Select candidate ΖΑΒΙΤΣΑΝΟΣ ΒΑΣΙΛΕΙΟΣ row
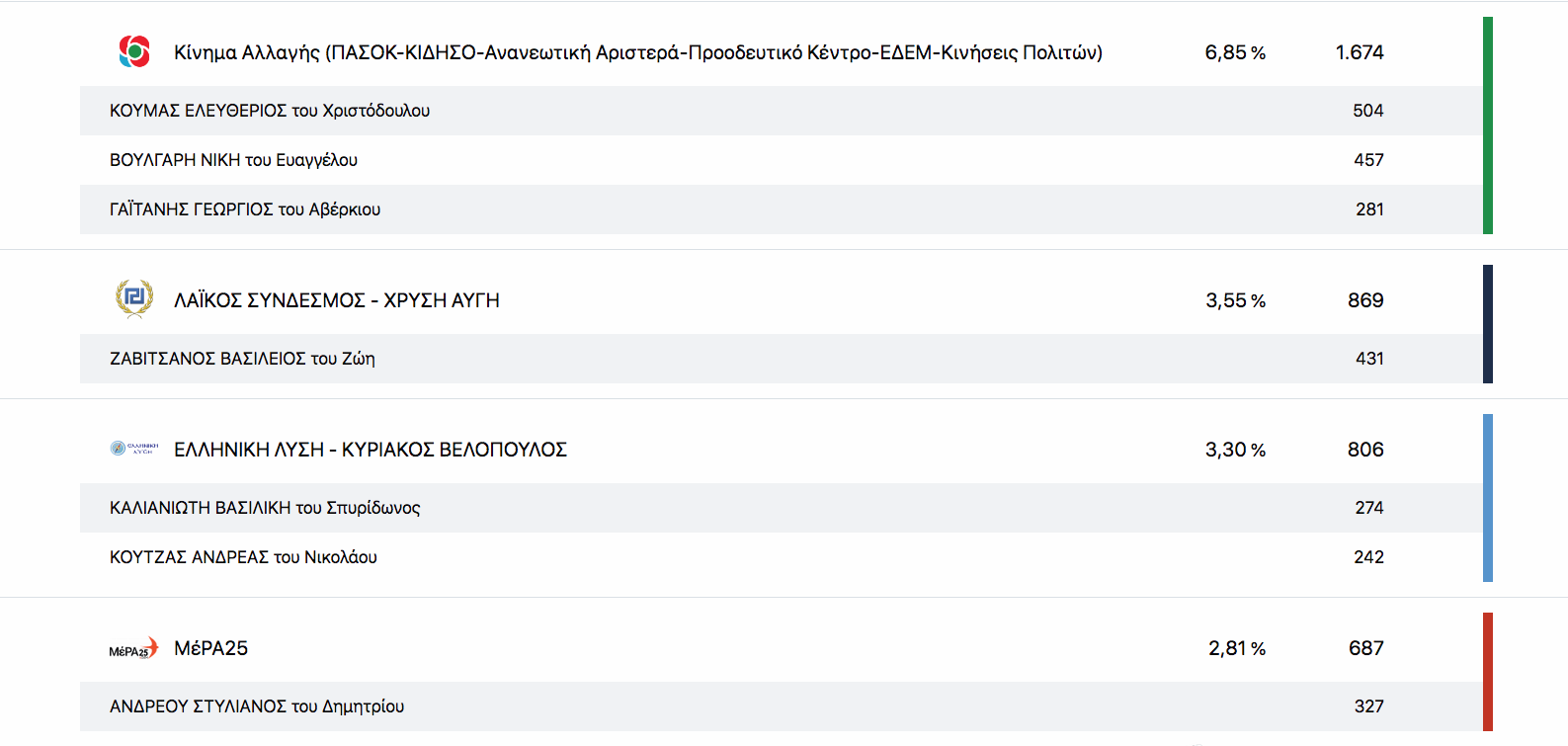This screenshot has height=746, width=1568. (x=242, y=359)
